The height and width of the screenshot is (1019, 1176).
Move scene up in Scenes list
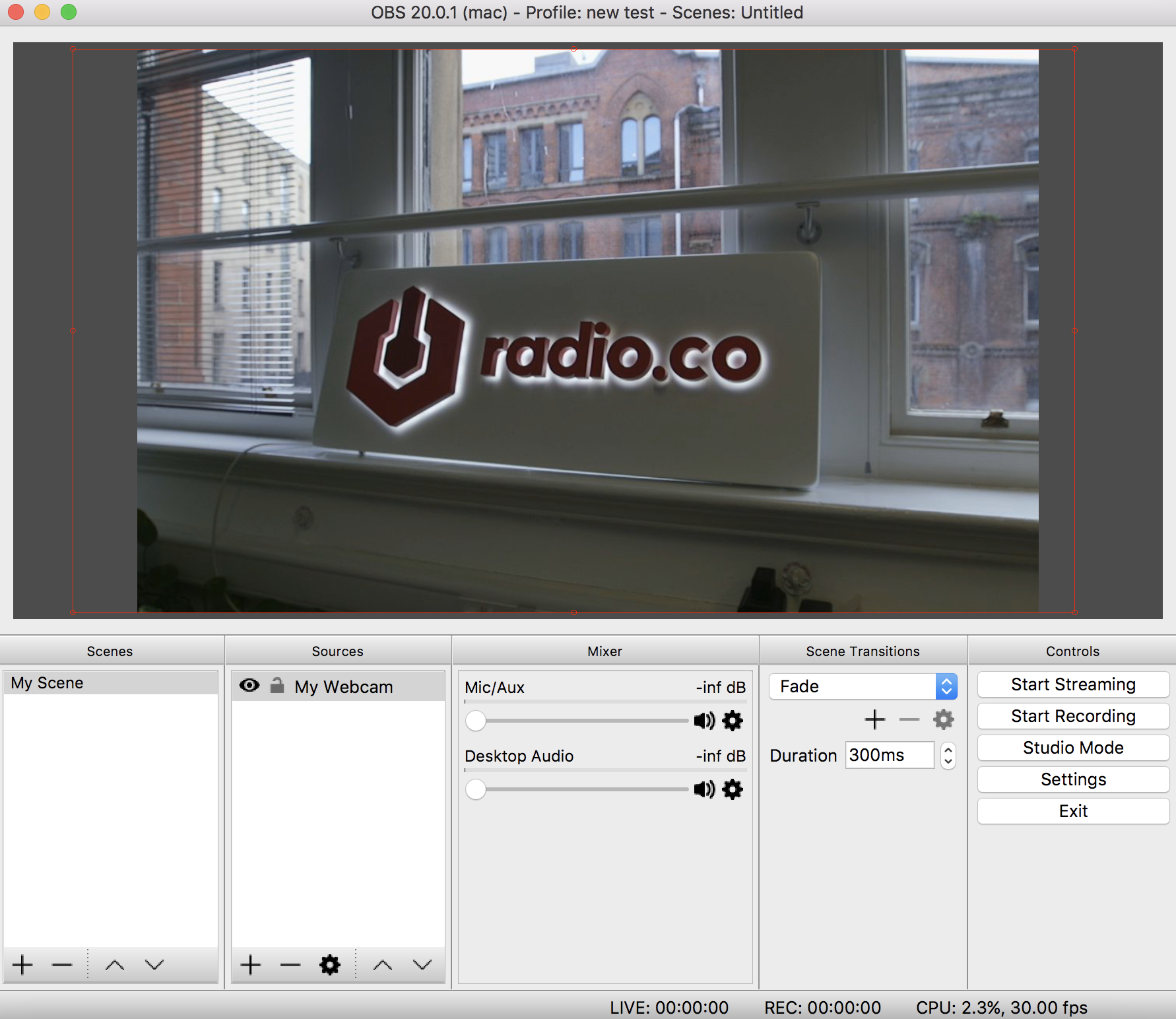(115, 965)
